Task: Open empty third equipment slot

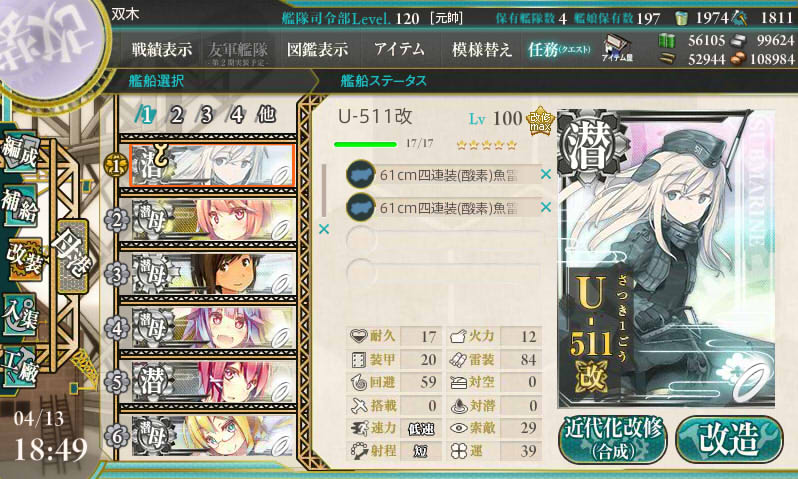Action: point(443,240)
